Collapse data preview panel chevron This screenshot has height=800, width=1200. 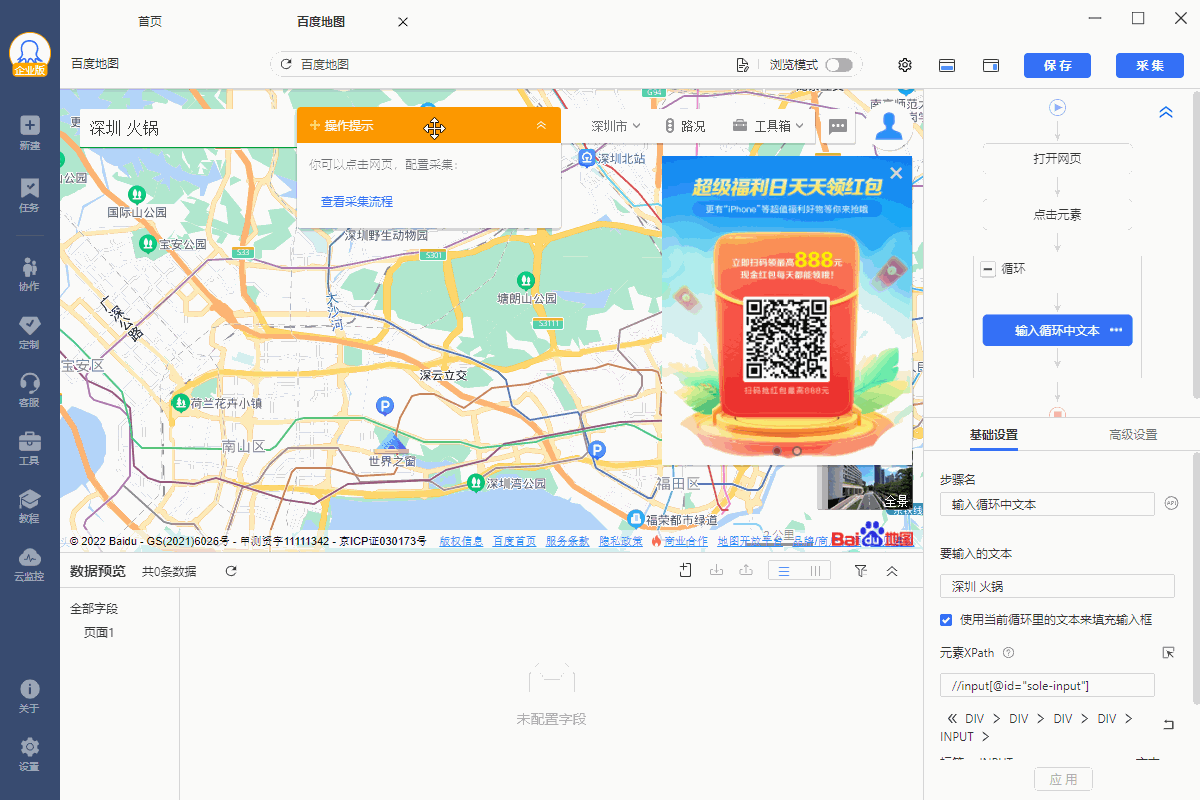(891, 571)
